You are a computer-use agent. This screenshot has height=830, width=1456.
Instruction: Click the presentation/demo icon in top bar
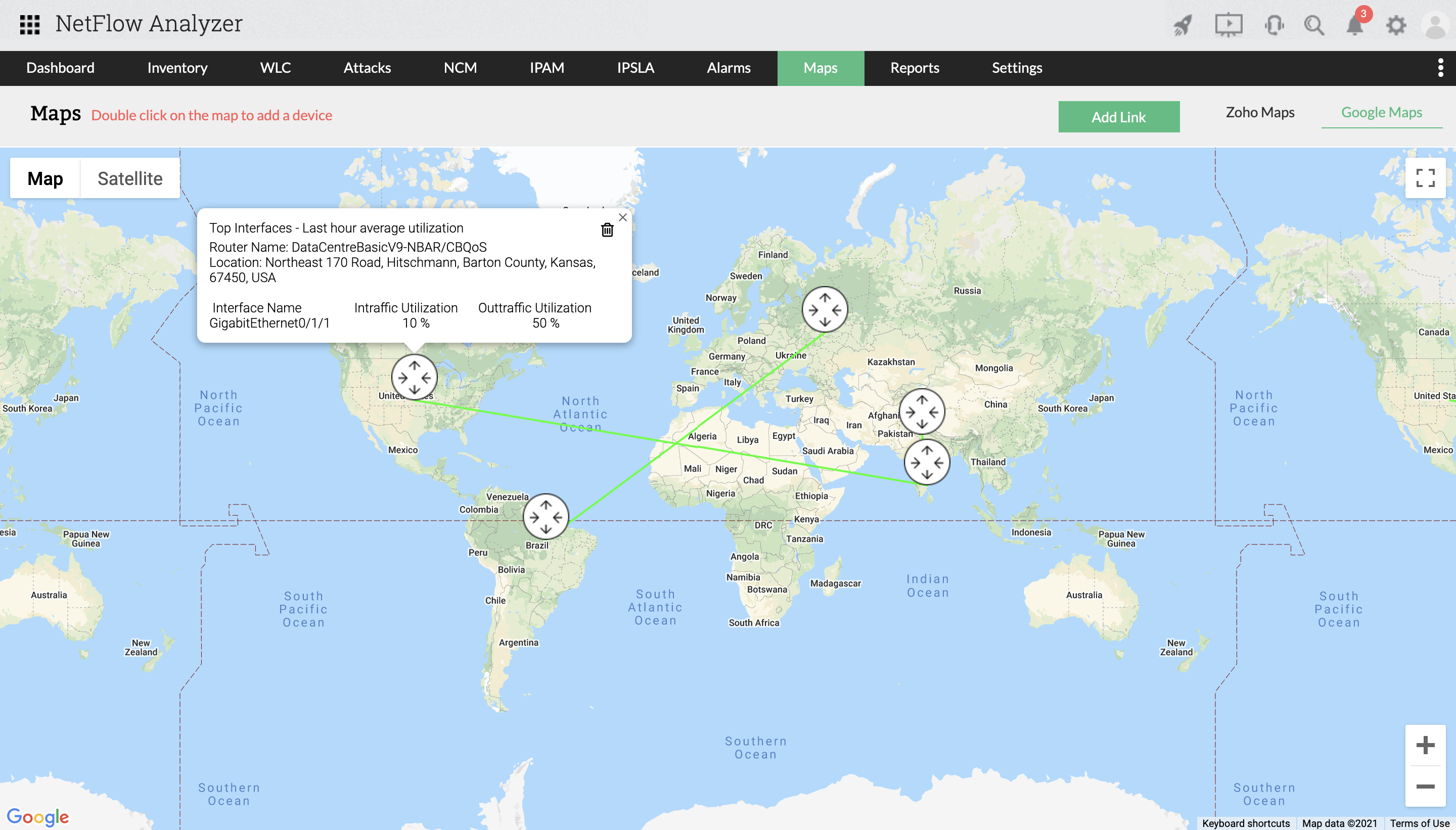1229,26
